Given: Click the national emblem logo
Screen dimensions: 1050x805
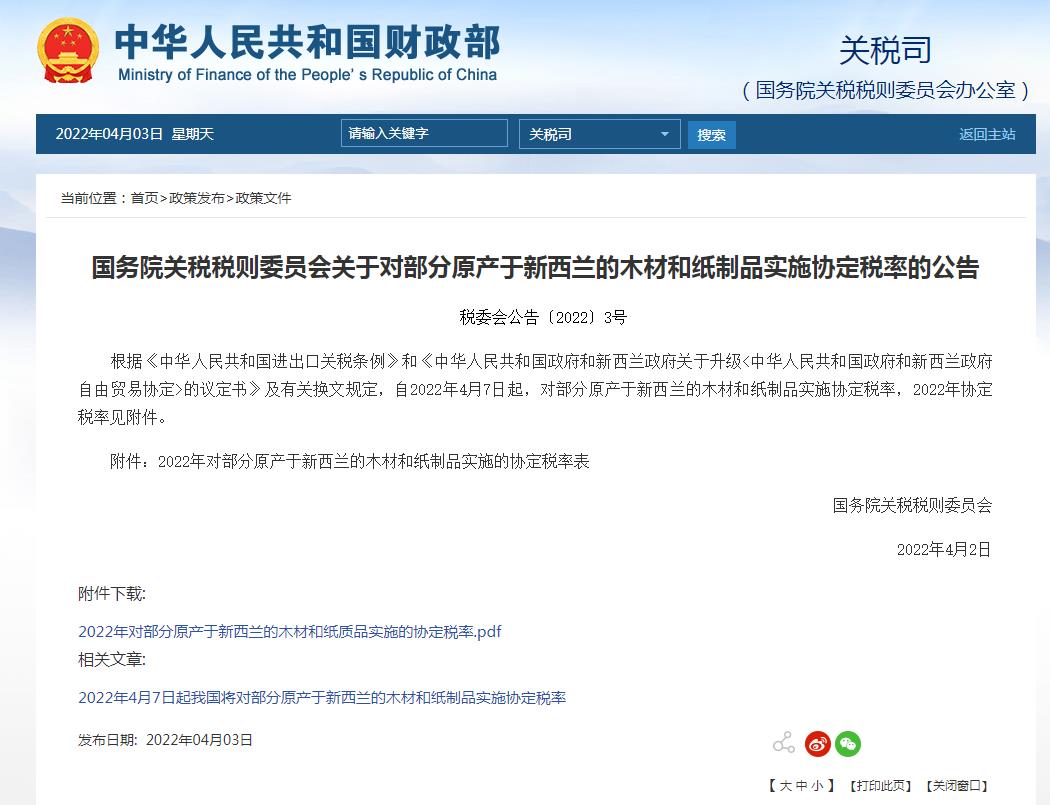Looking at the screenshot, I should tap(68, 51).
